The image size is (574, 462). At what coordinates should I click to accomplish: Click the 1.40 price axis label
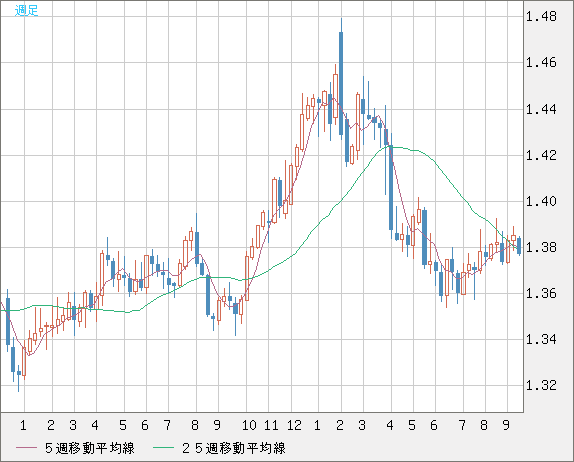[x=541, y=201]
